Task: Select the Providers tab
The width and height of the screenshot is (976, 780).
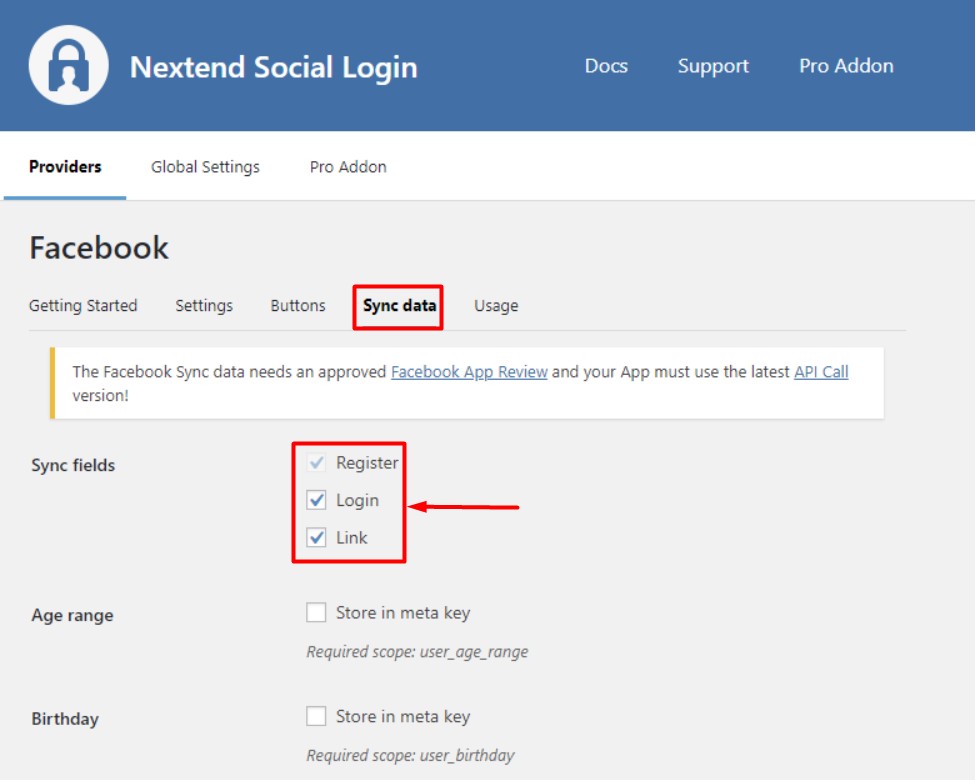Action: [65, 167]
